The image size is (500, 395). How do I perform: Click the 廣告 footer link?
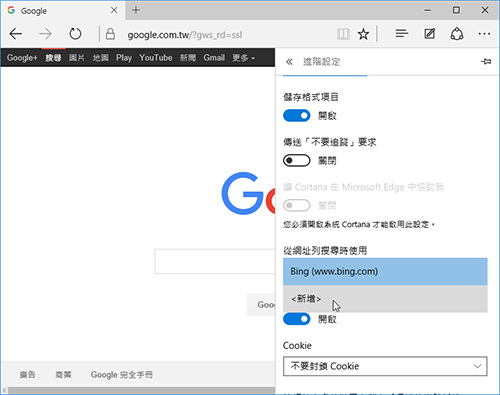click(27, 375)
